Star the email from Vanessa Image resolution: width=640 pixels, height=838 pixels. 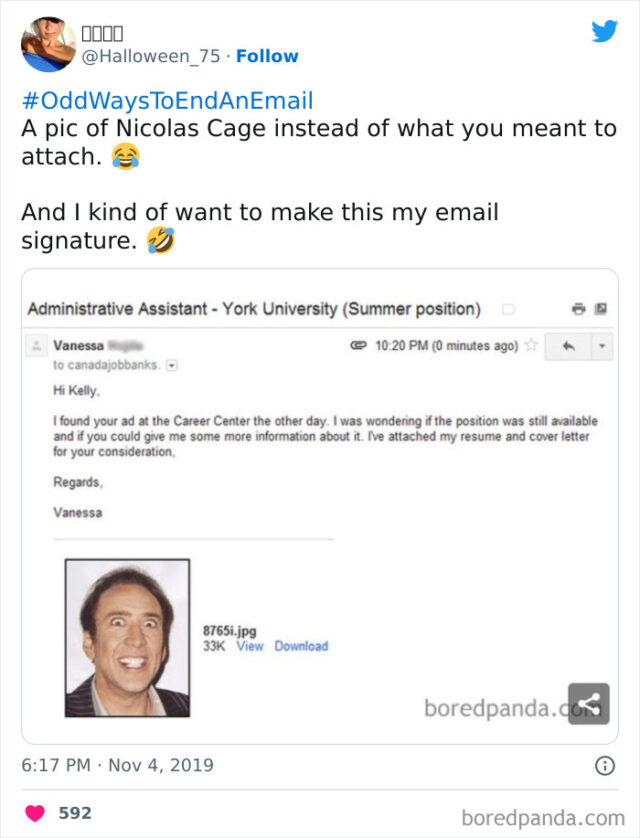point(532,344)
